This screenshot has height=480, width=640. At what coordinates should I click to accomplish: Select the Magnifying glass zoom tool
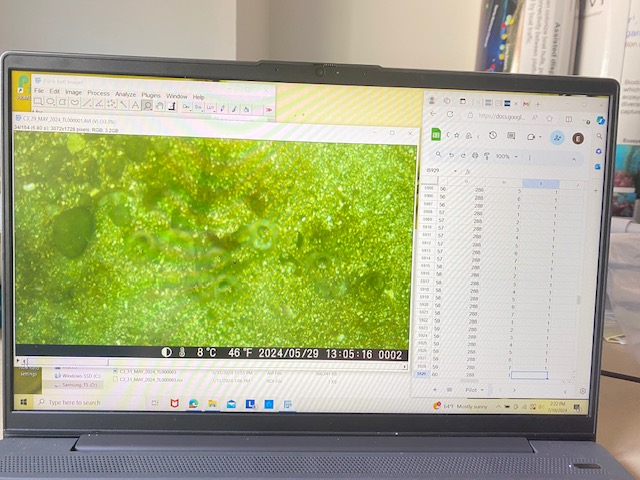(x=147, y=105)
